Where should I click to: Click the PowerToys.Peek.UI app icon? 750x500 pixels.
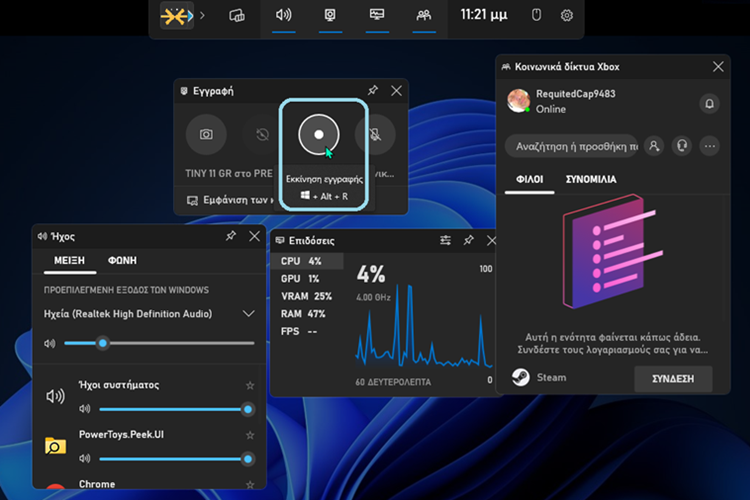55,446
